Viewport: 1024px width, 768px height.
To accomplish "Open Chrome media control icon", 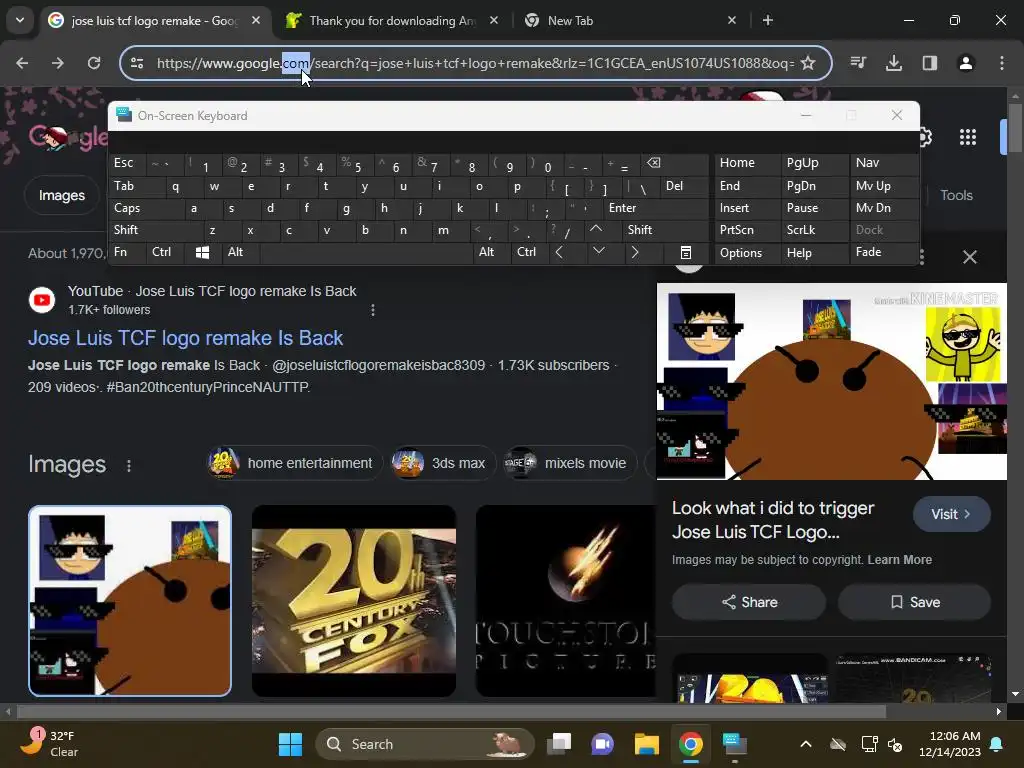I will (859, 63).
